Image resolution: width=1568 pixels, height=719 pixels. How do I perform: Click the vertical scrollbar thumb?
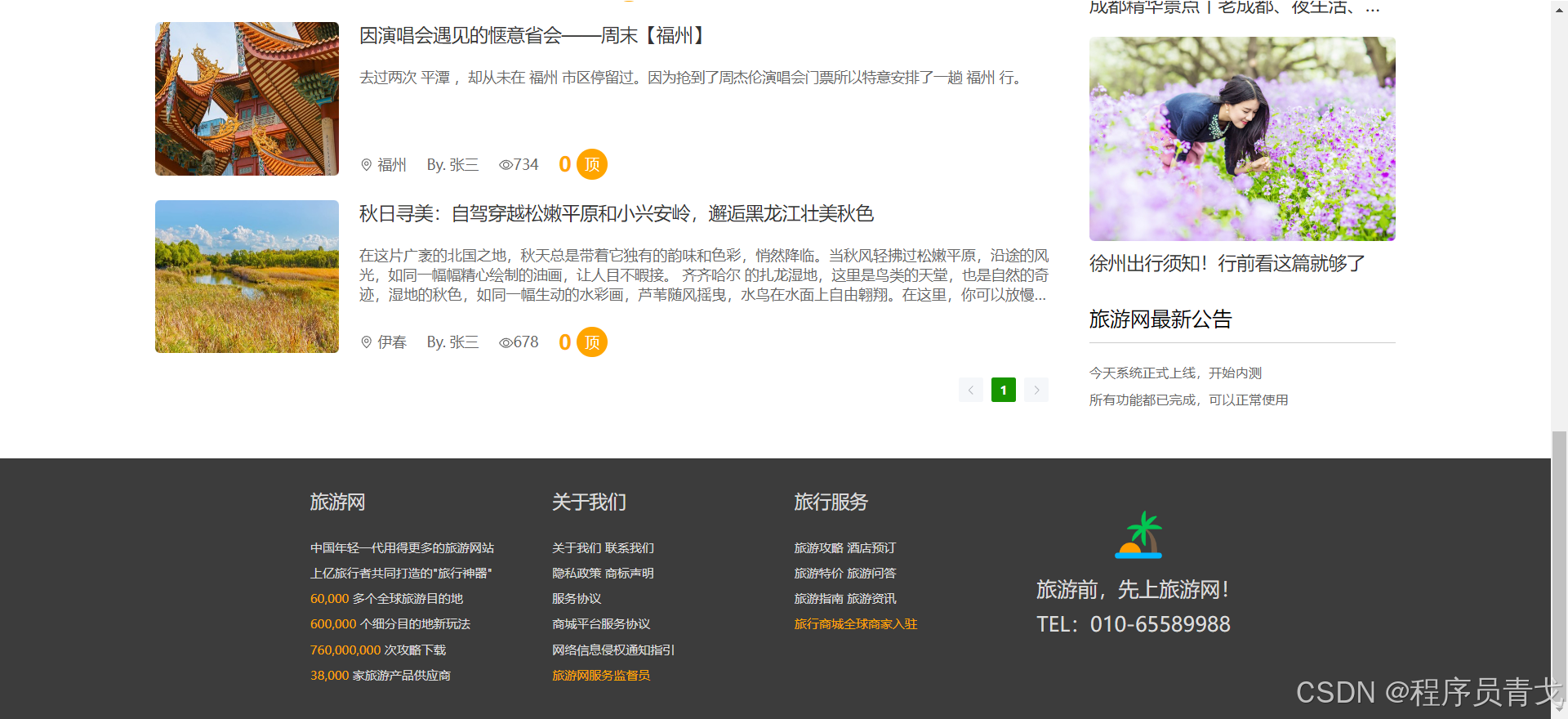(x=1559, y=565)
